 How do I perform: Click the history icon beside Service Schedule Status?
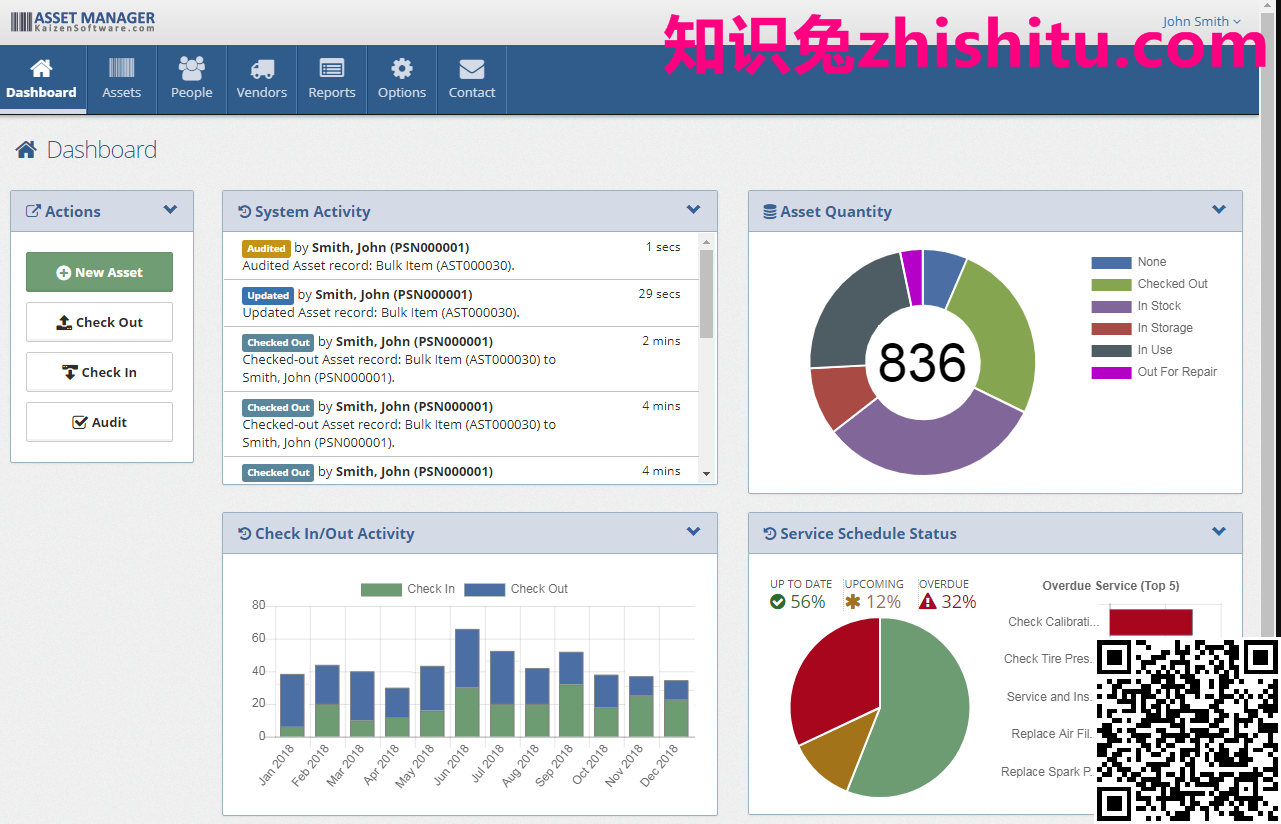769,533
